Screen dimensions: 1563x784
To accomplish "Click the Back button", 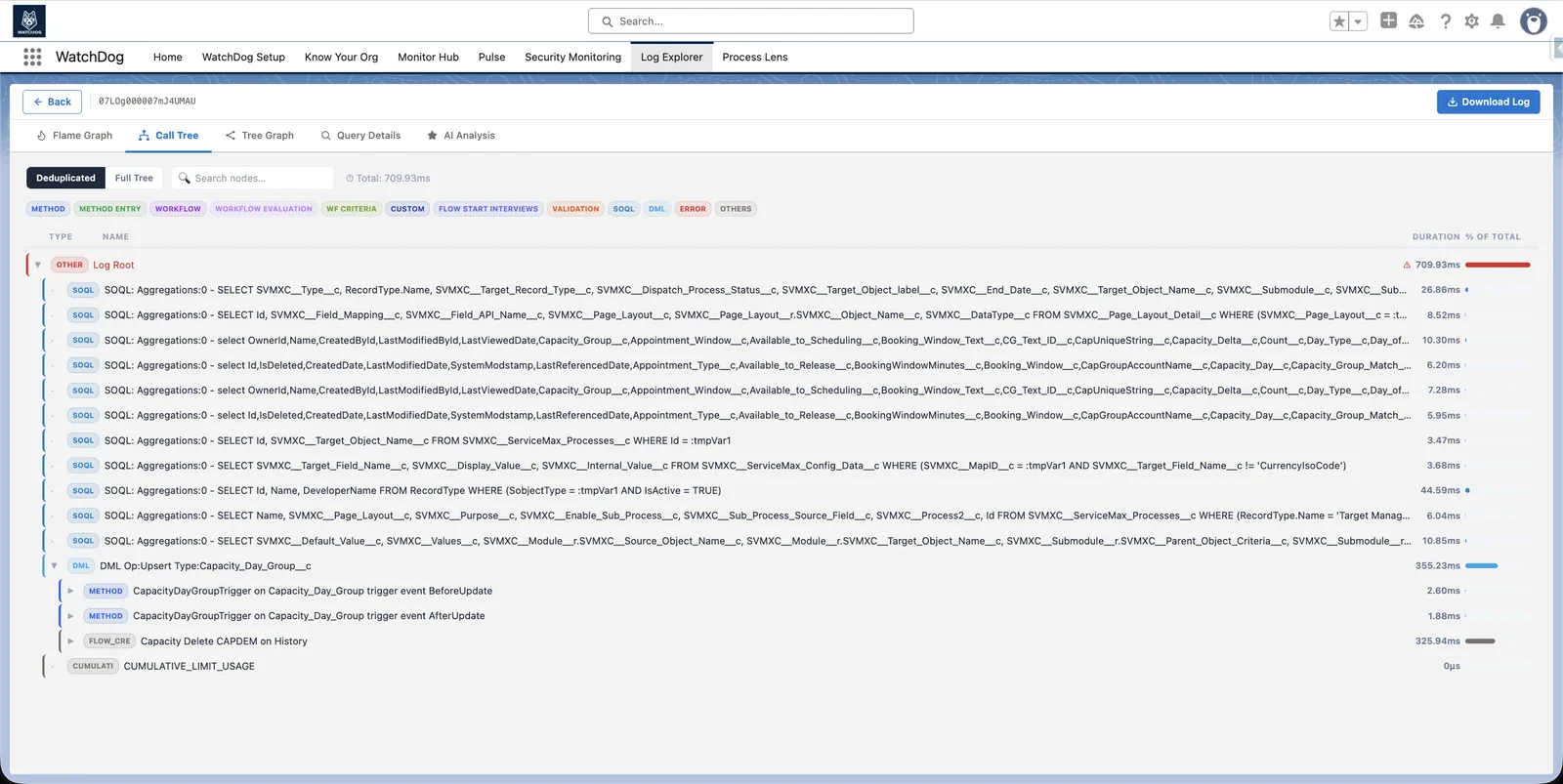I will tap(52, 102).
